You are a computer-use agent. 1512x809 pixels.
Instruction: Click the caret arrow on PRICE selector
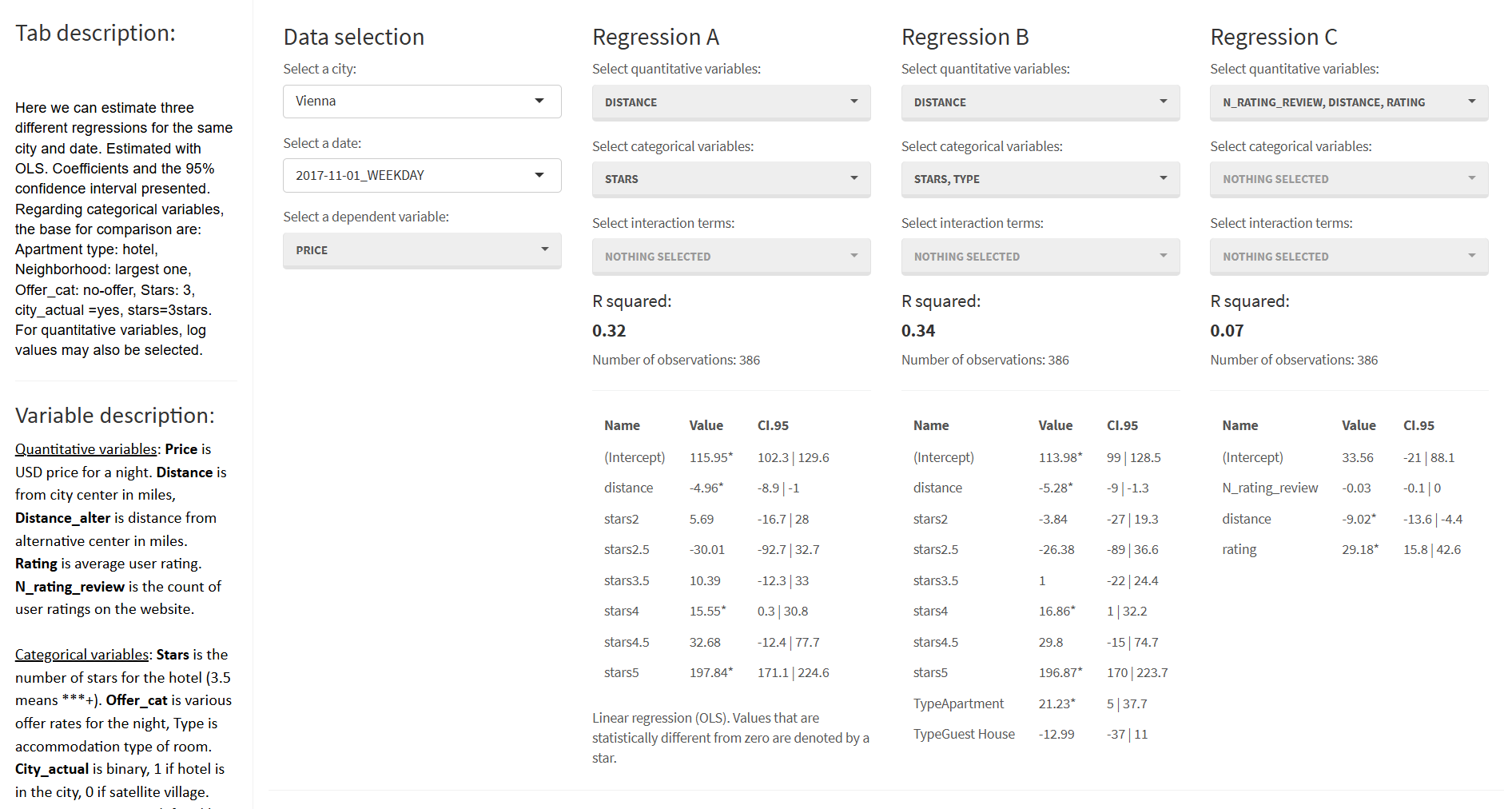(545, 249)
